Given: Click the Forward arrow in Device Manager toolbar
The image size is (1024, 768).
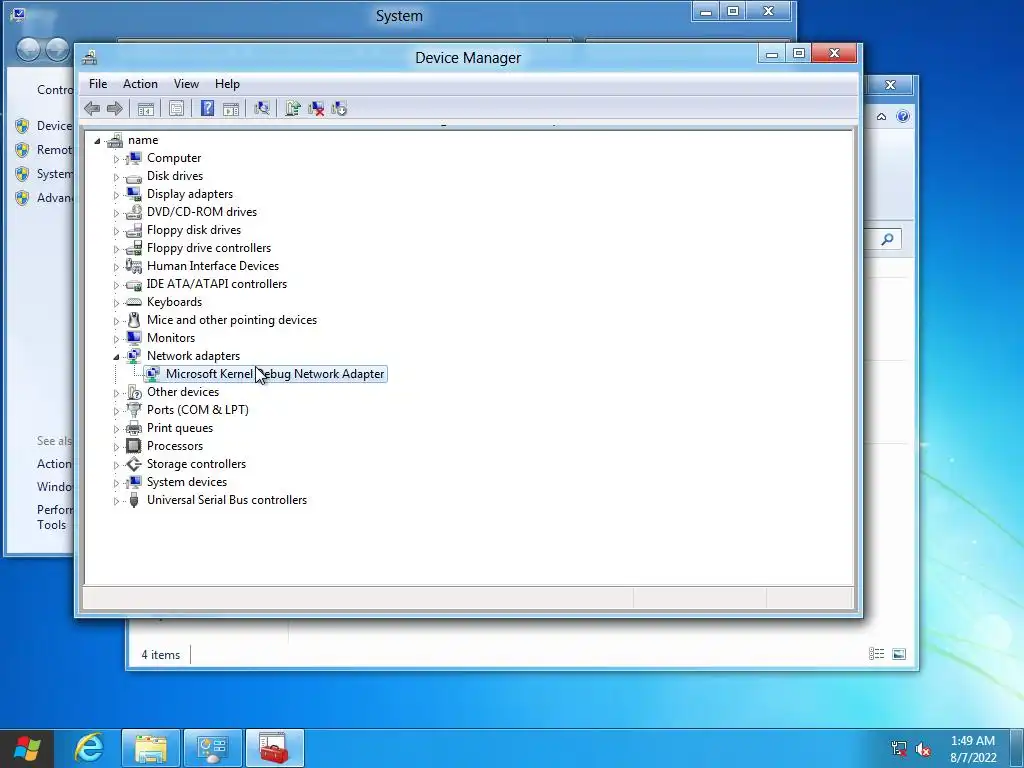Looking at the screenshot, I should coord(114,108).
